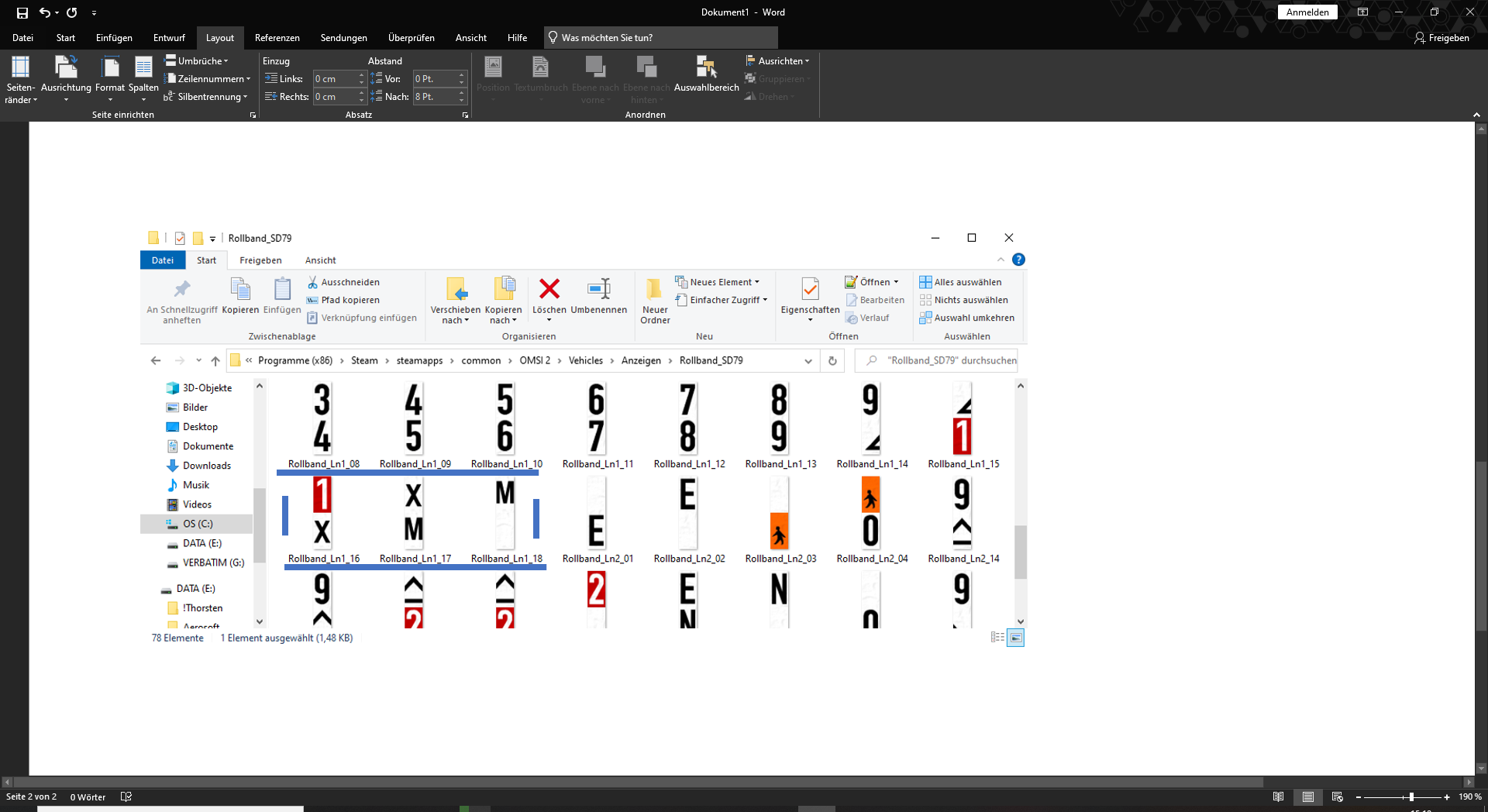
Task: Toggle Print Layout view in status bar
Action: [x=1307, y=797]
